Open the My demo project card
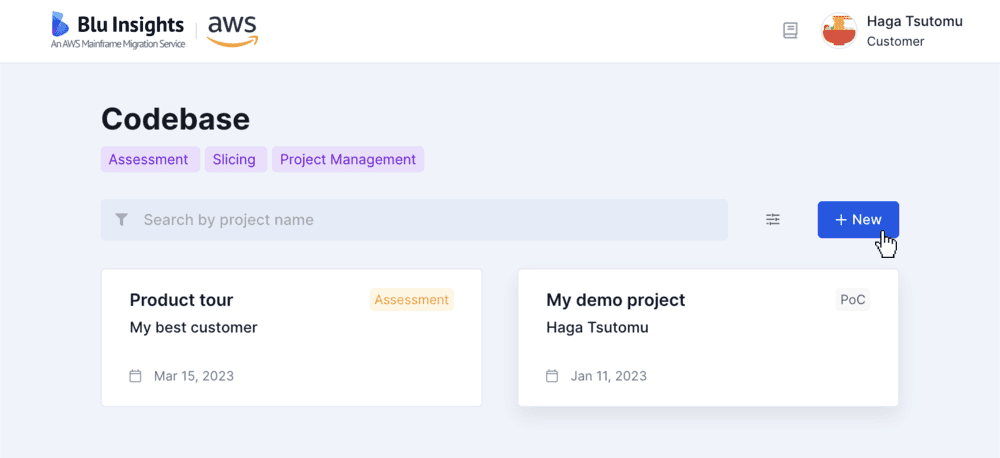1000x458 pixels. click(708, 337)
